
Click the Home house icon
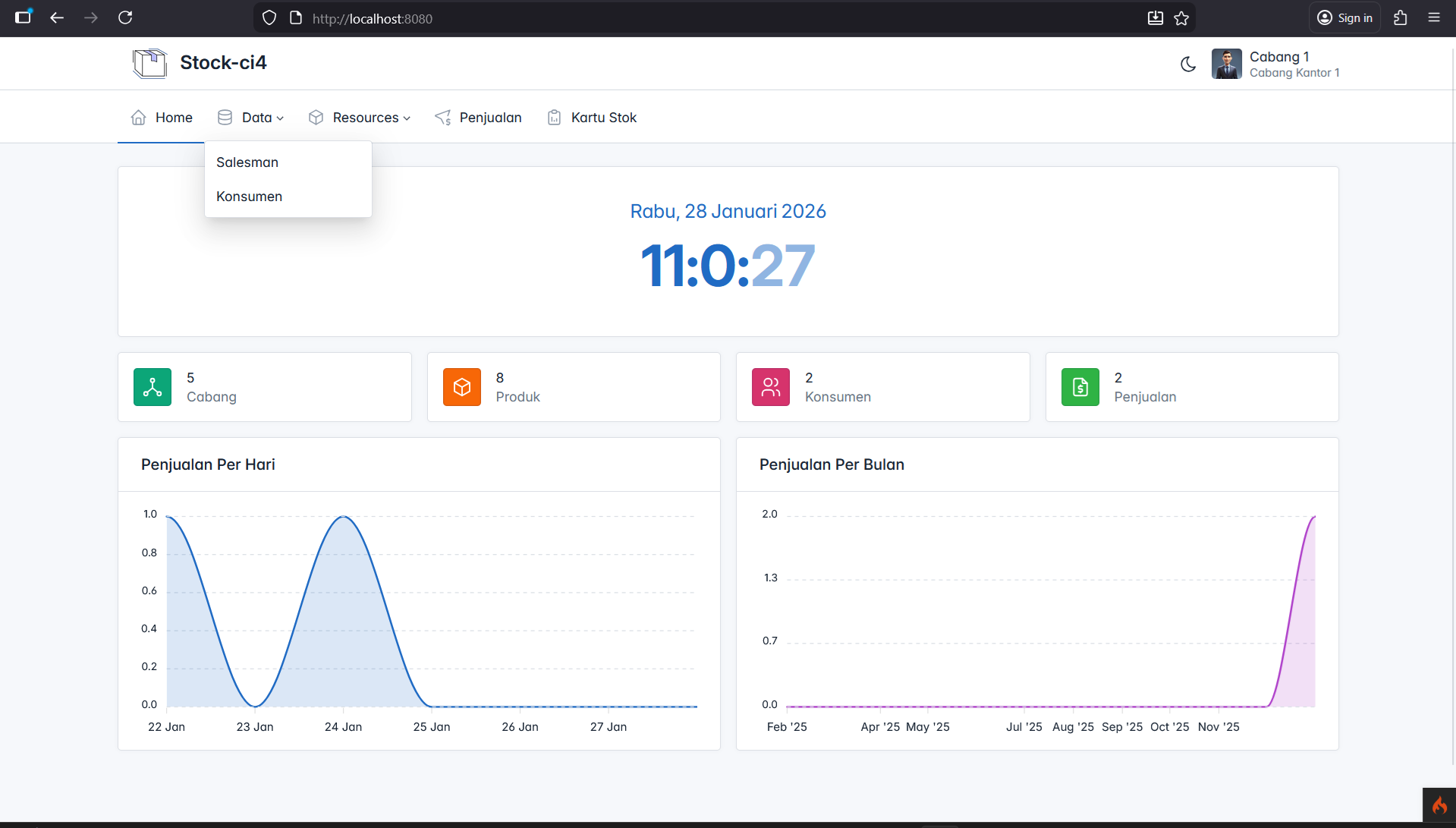[138, 118]
